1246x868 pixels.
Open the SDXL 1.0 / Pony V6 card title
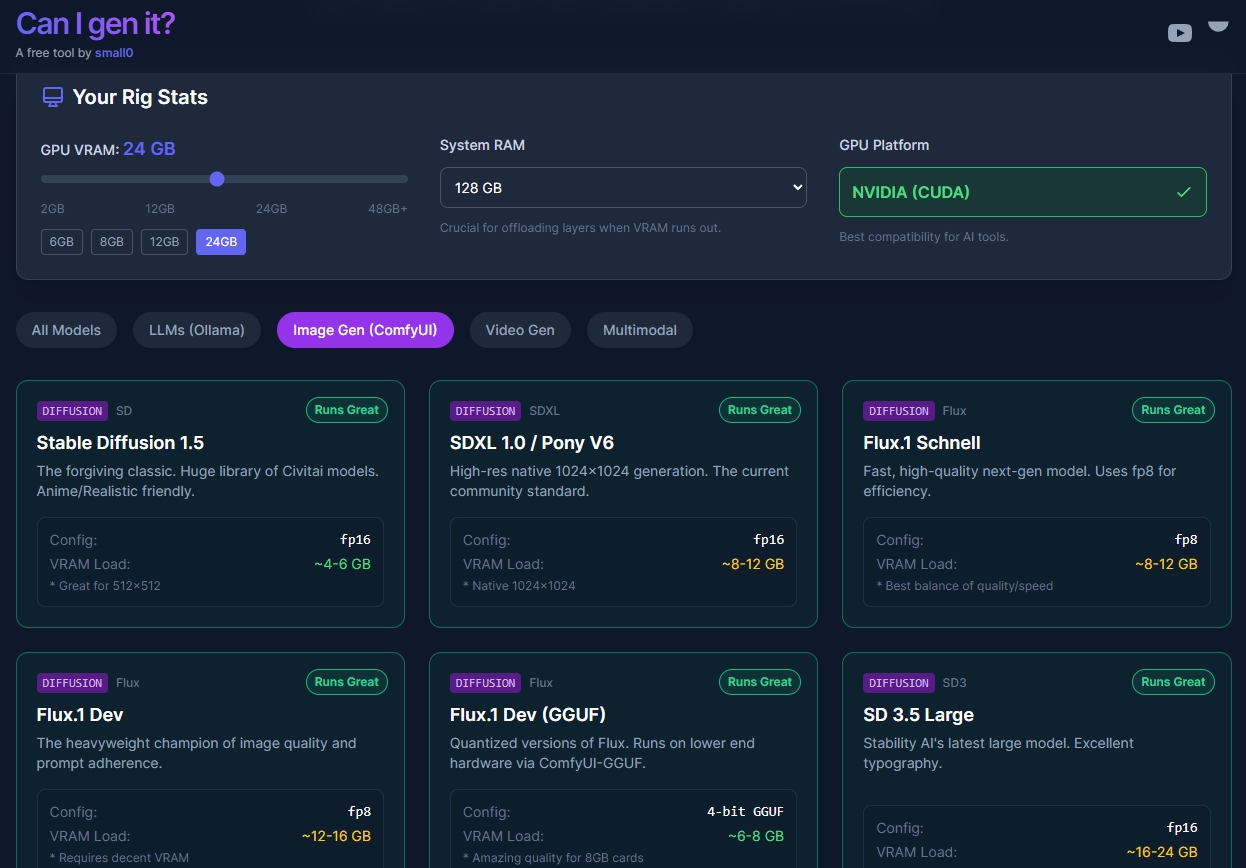tap(532, 443)
